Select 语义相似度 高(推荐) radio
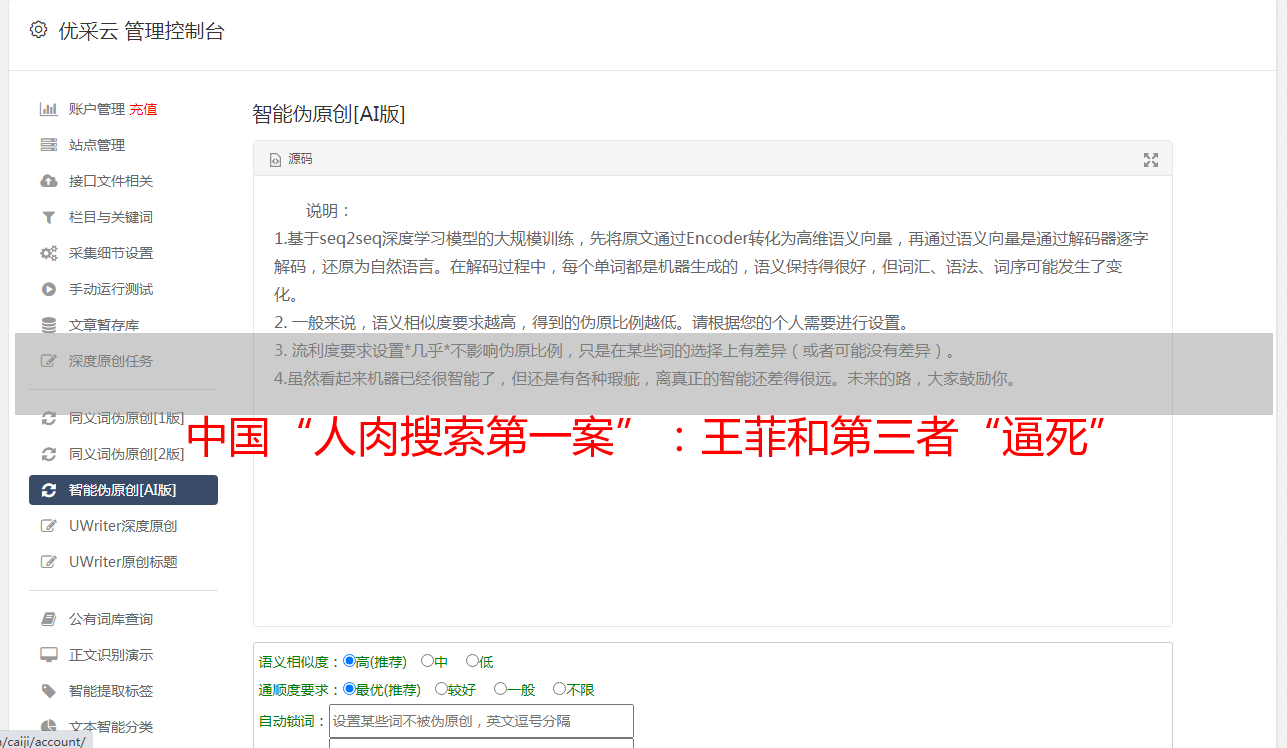The height and width of the screenshot is (748, 1287). tap(349, 661)
